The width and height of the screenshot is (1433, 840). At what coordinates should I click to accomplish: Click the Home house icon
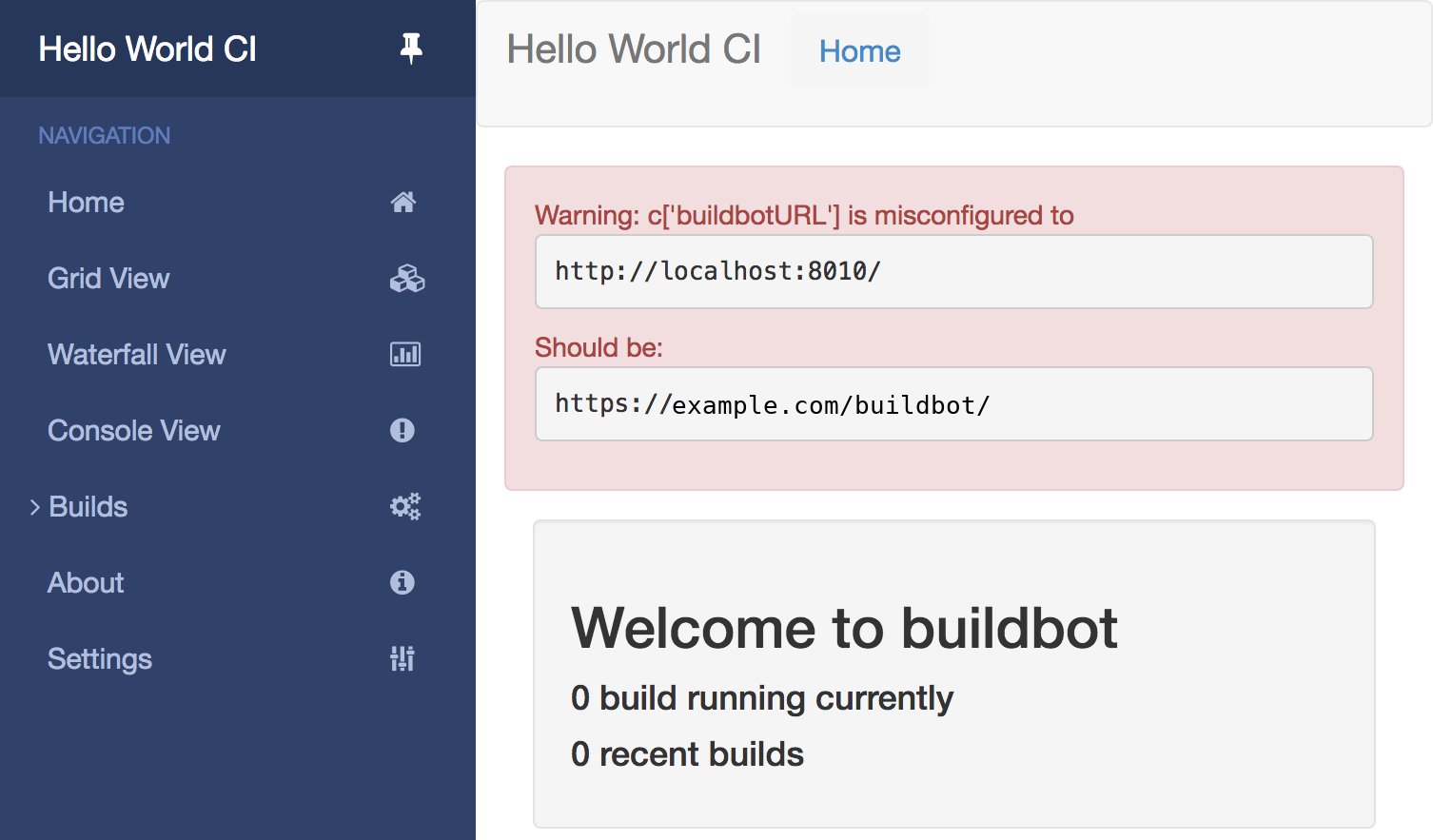(403, 202)
